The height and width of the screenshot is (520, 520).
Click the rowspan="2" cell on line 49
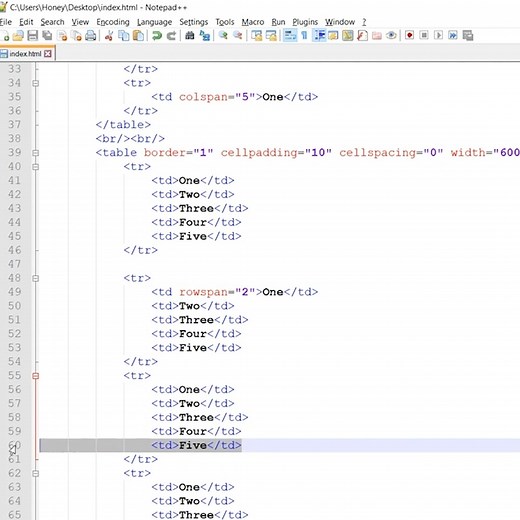pyautogui.click(x=235, y=292)
